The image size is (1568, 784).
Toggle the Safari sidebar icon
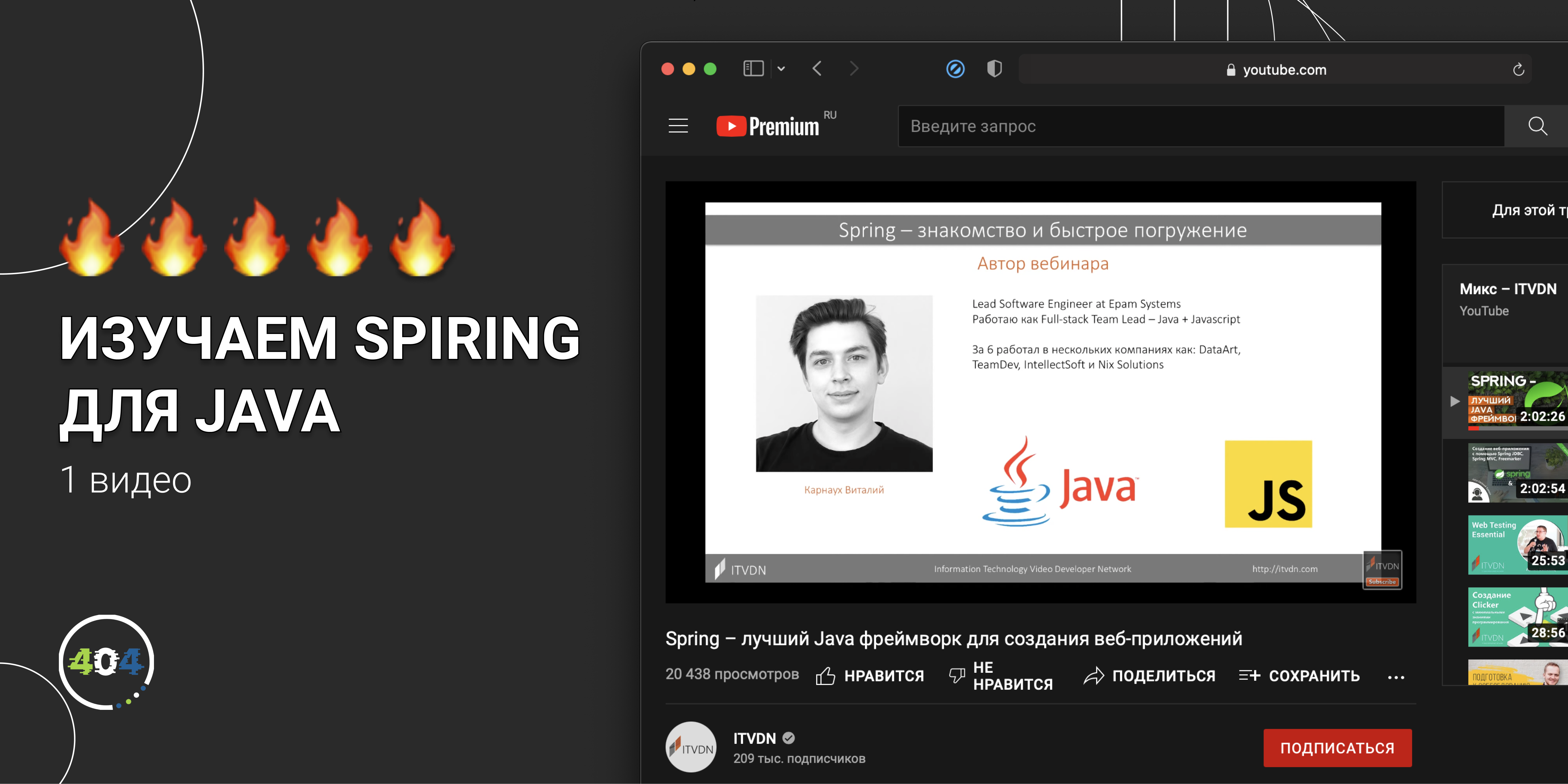pyautogui.click(x=753, y=69)
